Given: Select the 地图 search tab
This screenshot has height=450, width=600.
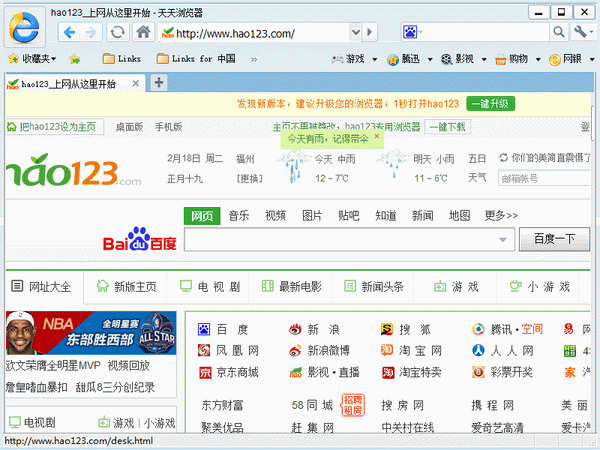Looking at the screenshot, I should point(459,216).
